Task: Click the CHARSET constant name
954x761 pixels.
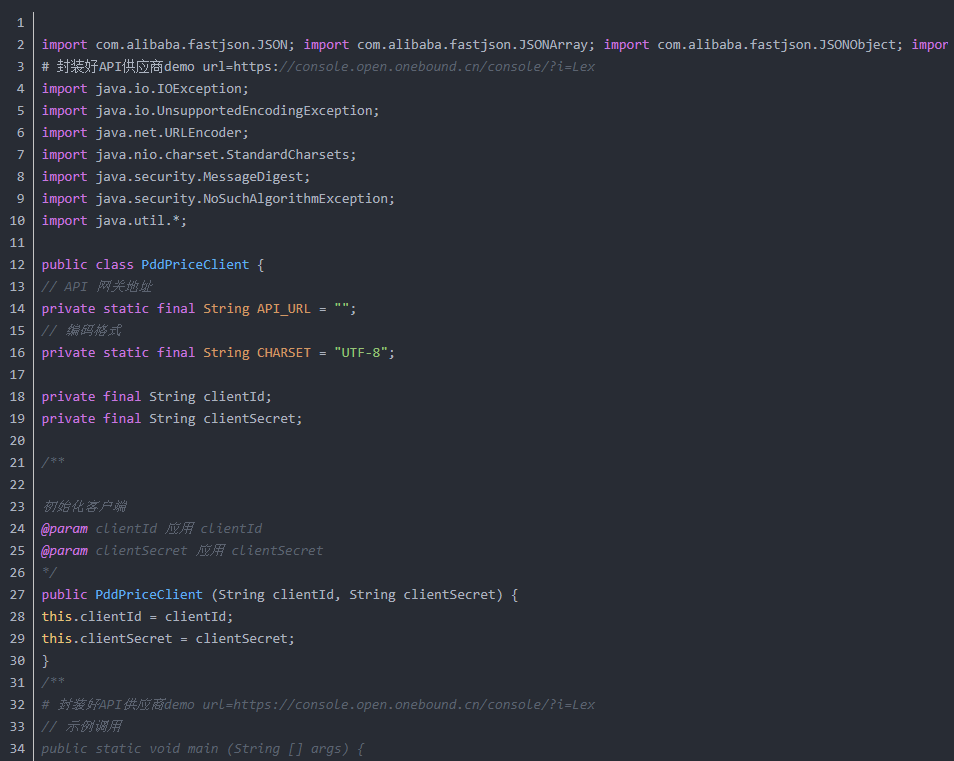Action: (284, 352)
